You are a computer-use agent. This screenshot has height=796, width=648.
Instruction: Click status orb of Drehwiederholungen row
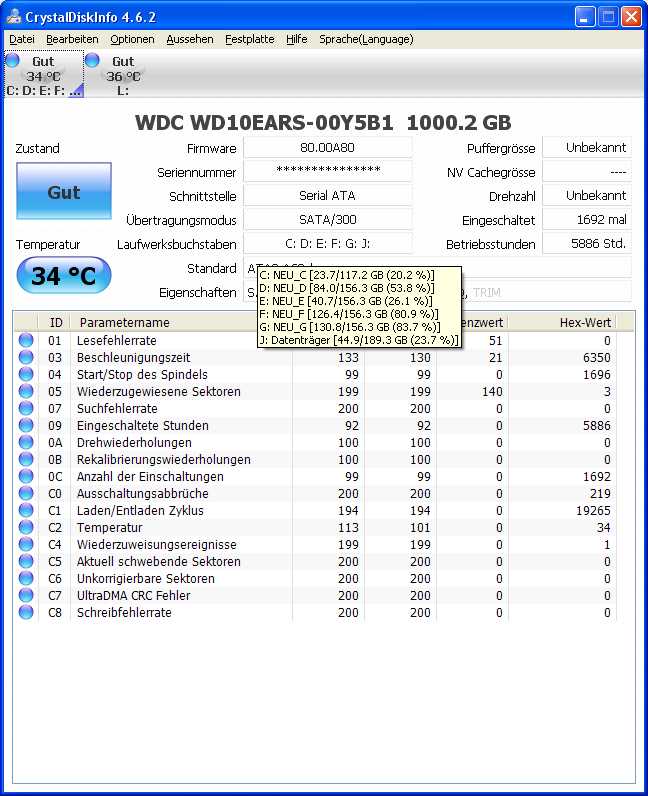point(26,442)
